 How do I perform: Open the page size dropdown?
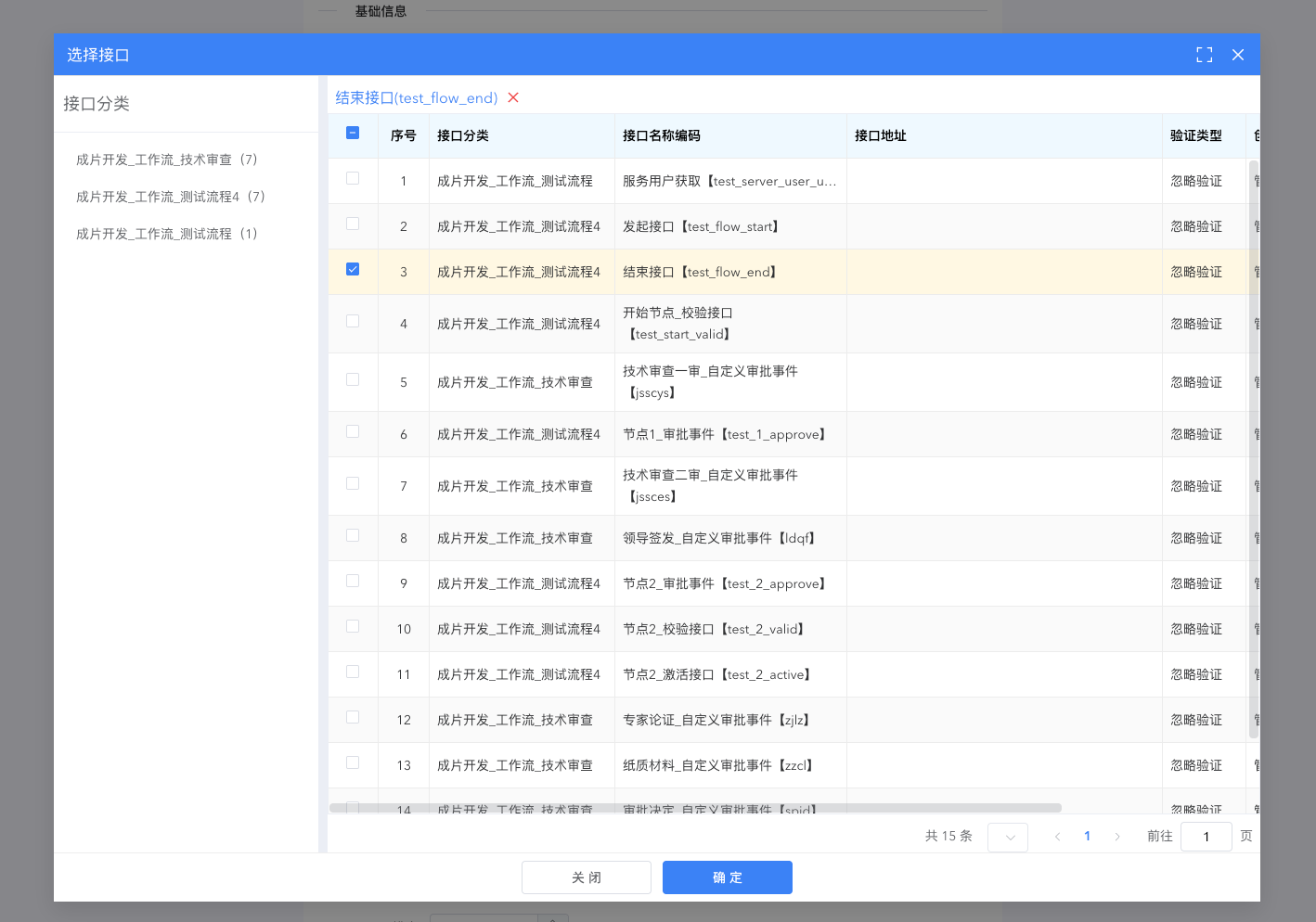click(x=1007, y=837)
